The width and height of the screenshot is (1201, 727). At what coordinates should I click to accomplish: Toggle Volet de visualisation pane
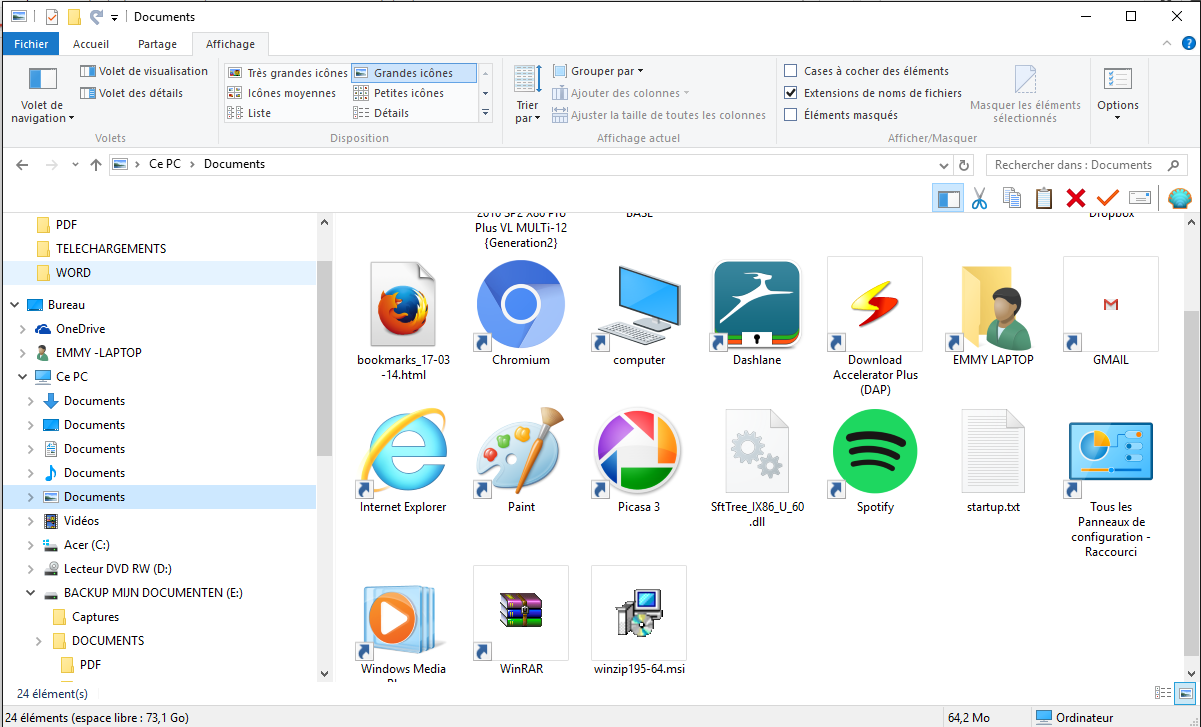click(x=144, y=71)
